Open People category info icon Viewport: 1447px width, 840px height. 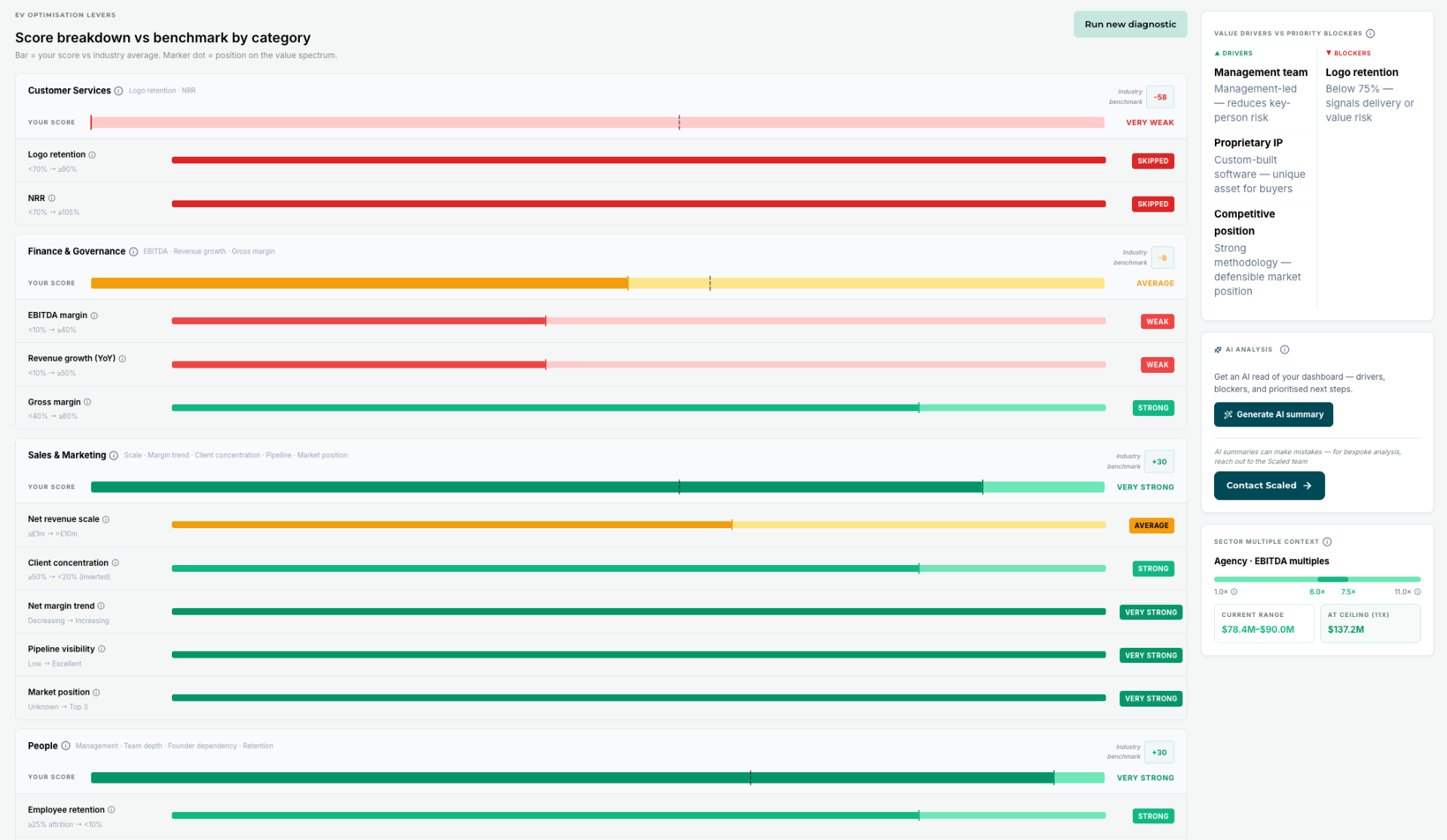tap(66, 746)
